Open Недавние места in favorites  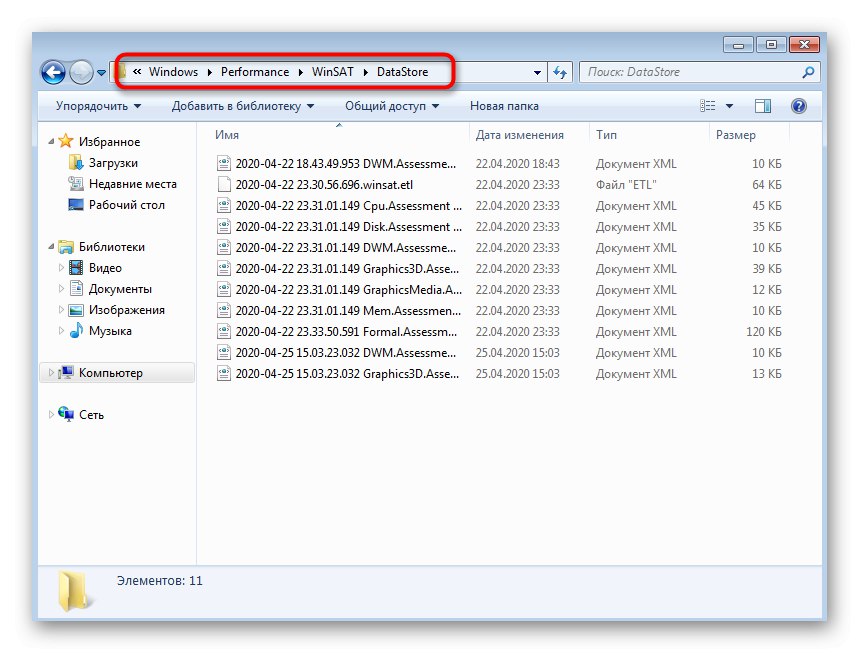[133, 184]
